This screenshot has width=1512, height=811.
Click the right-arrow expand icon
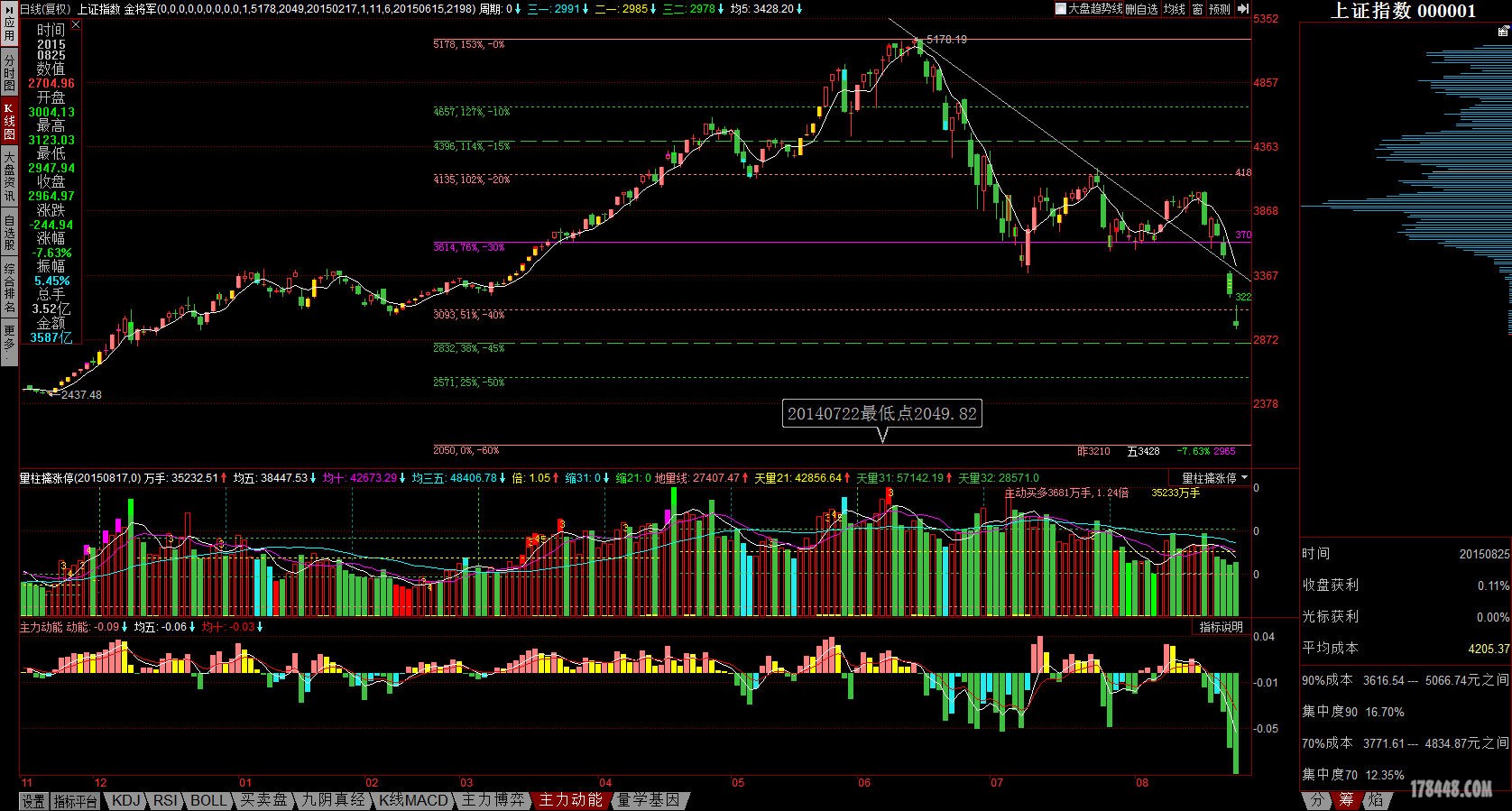click(x=1243, y=8)
